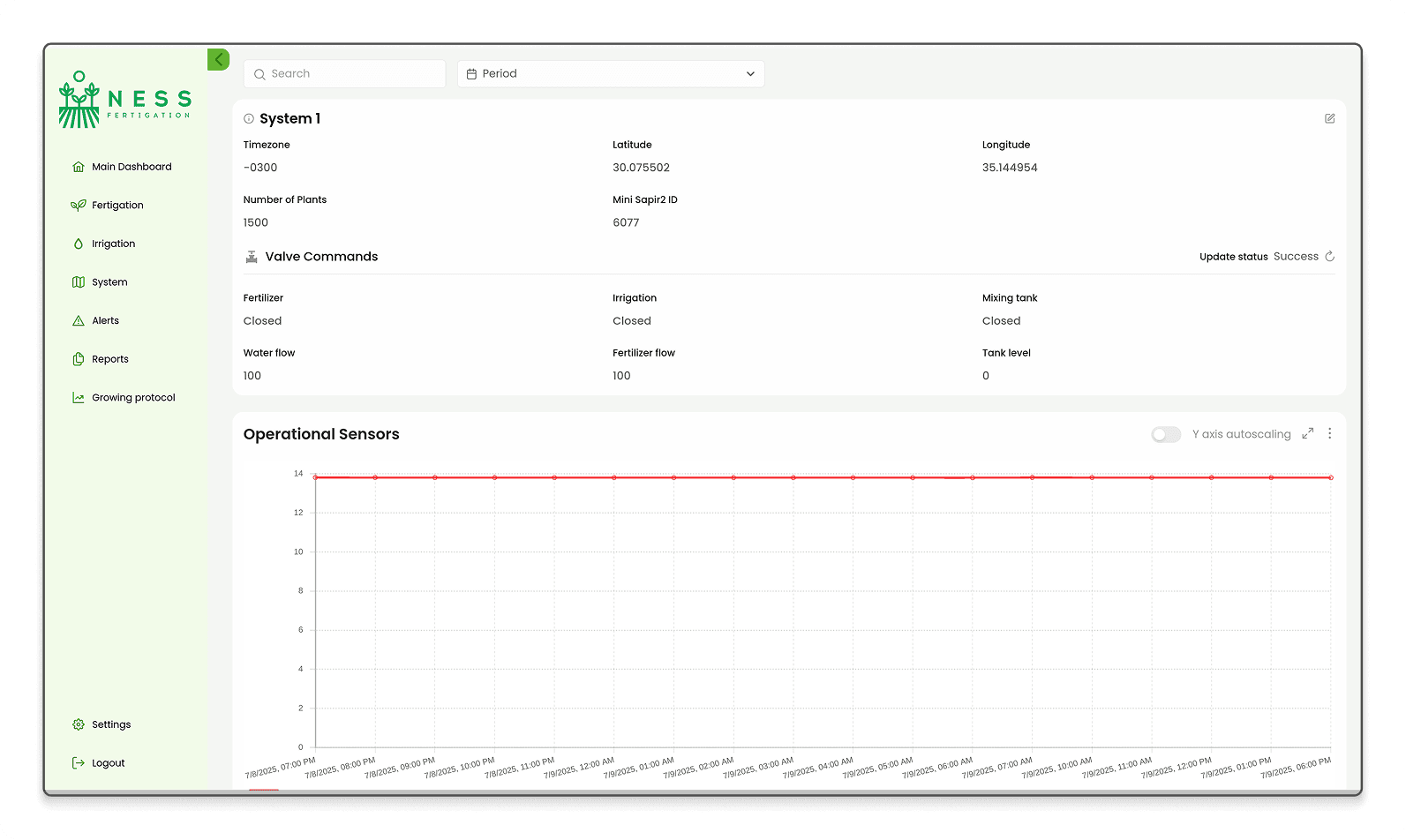Viewport: 1406px width, 840px height.
Task: Open the System menu item
Action: 109,282
